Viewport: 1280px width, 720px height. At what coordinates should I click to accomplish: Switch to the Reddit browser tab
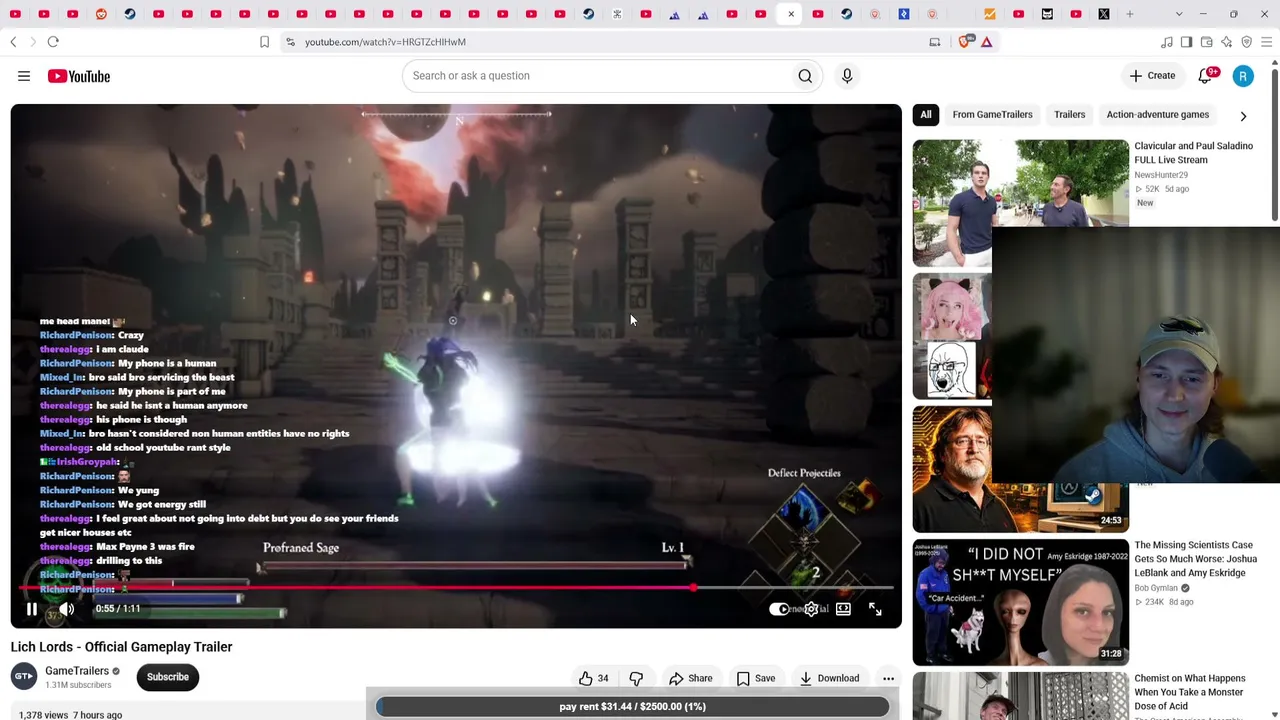101,14
